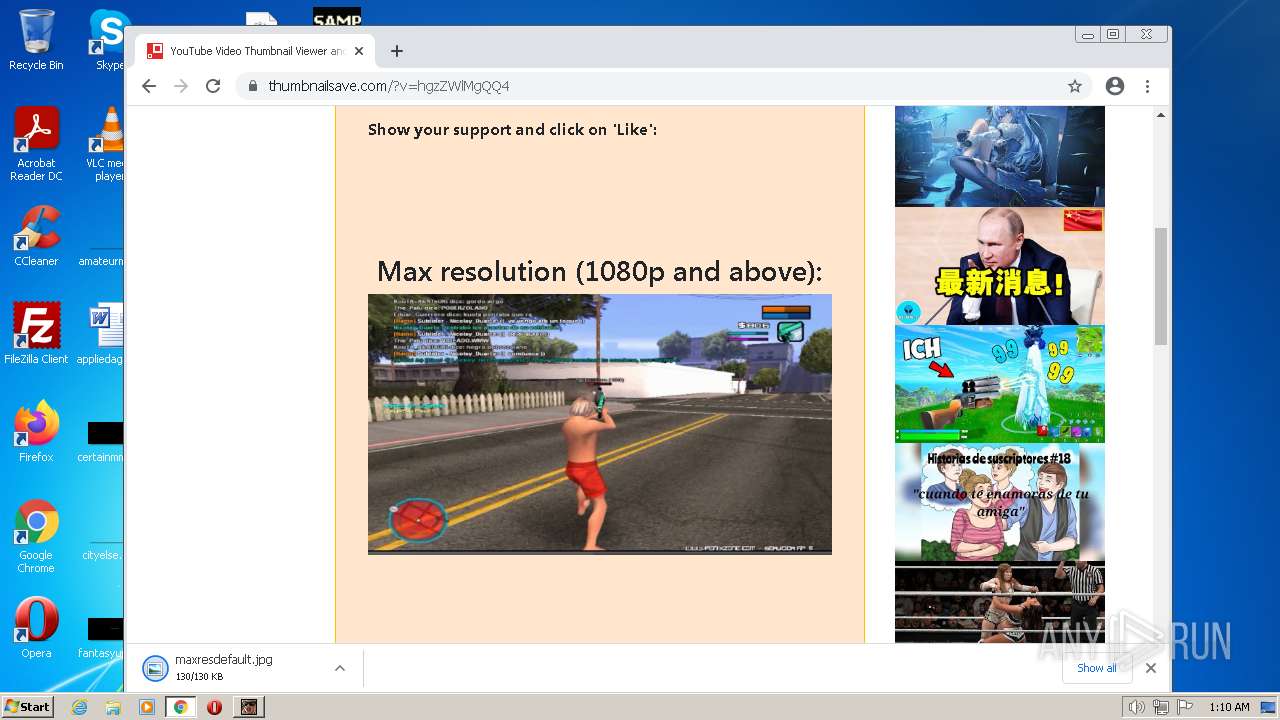Open the anime girl thumbnail in sidebar

(x=1000, y=156)
